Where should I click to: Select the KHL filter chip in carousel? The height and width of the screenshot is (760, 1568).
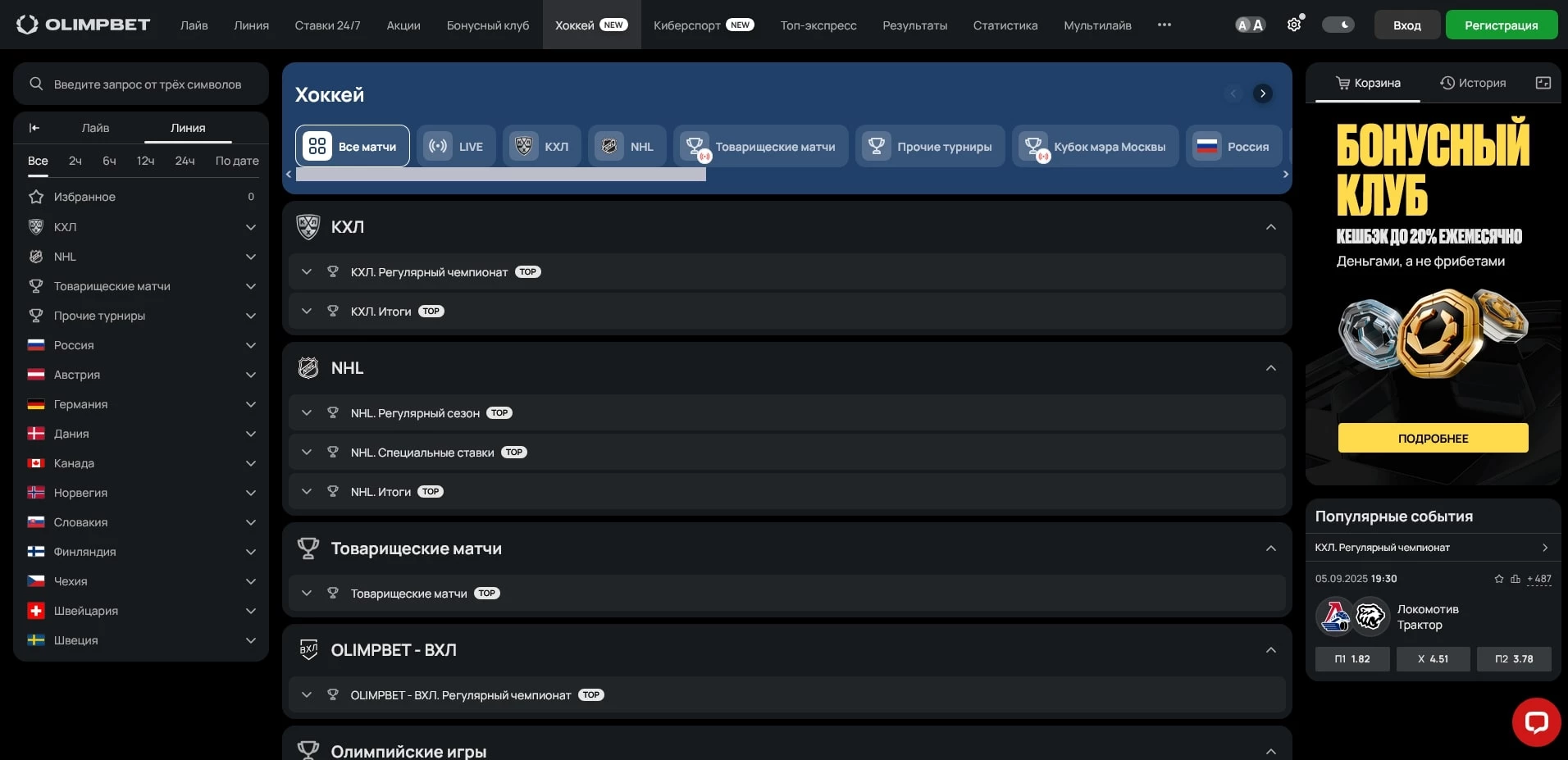[x=541, y=147]
